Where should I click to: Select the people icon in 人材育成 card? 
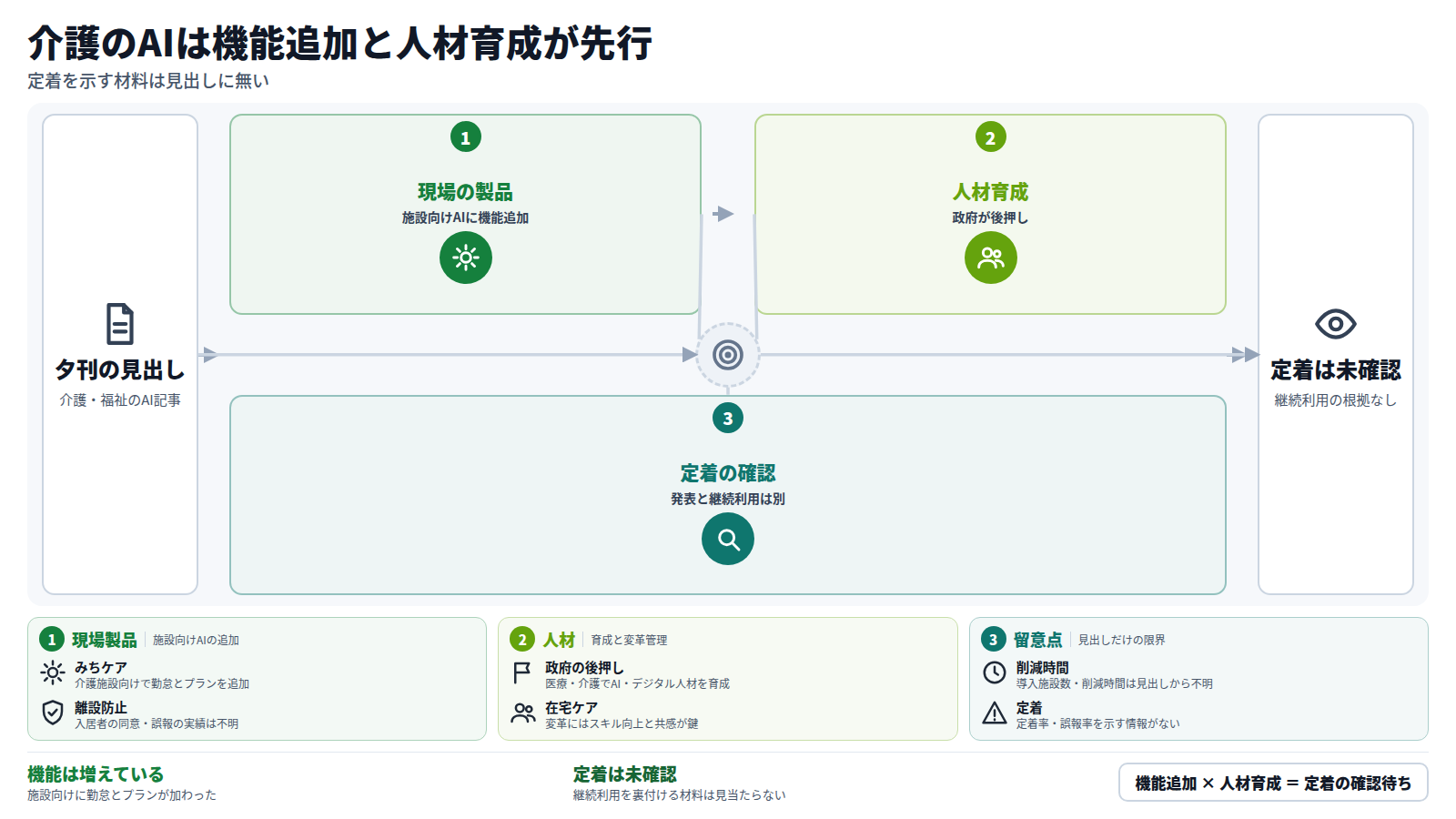(x=991, y=258)
